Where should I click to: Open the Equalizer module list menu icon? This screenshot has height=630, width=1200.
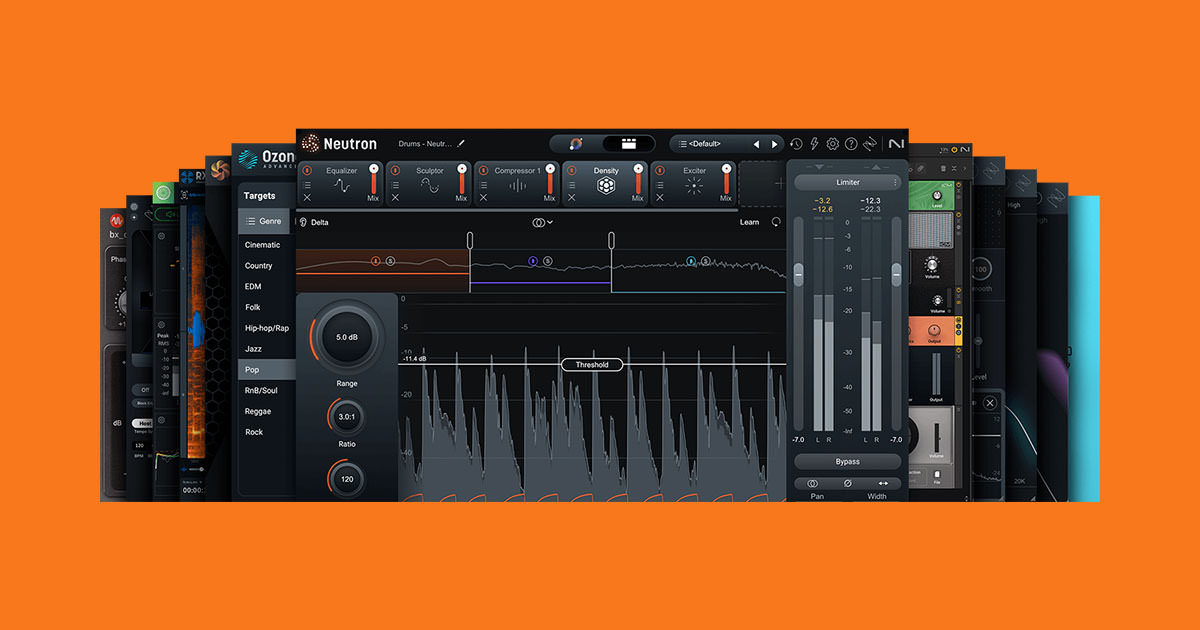point(307,184)
